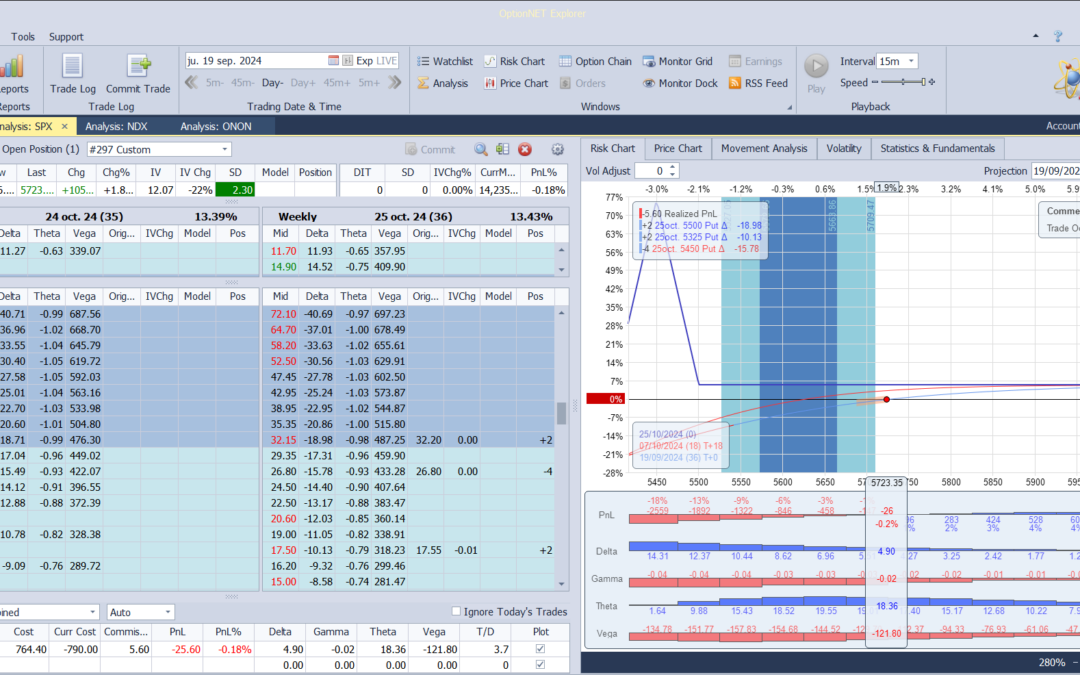Toggle the Plot checkbox in first row
The height and width of the screenshot is (675, 1080).
click(541, 649)
